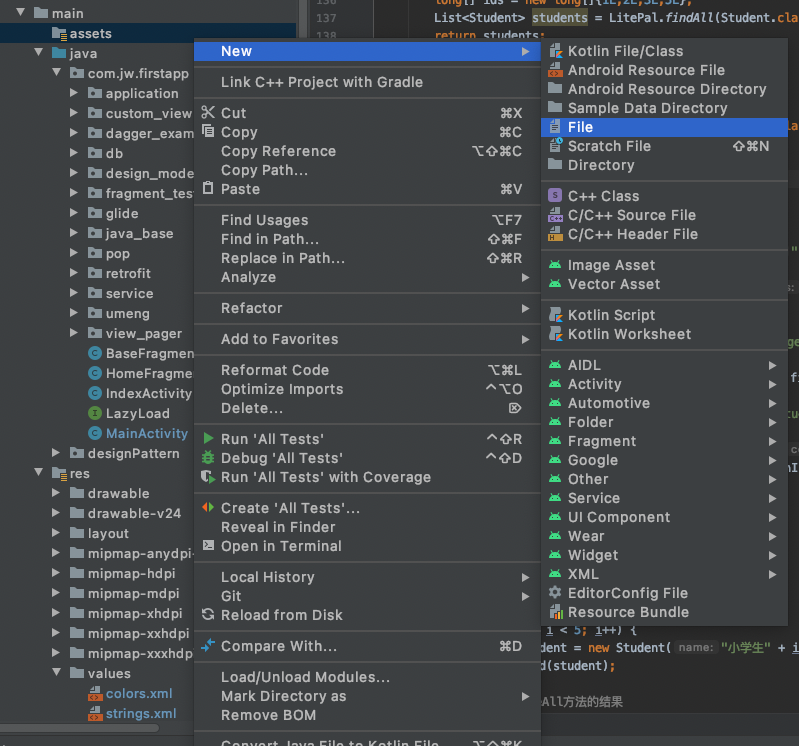Select the LazyLoad interface
799x746 pixels.
coord(138,413)
